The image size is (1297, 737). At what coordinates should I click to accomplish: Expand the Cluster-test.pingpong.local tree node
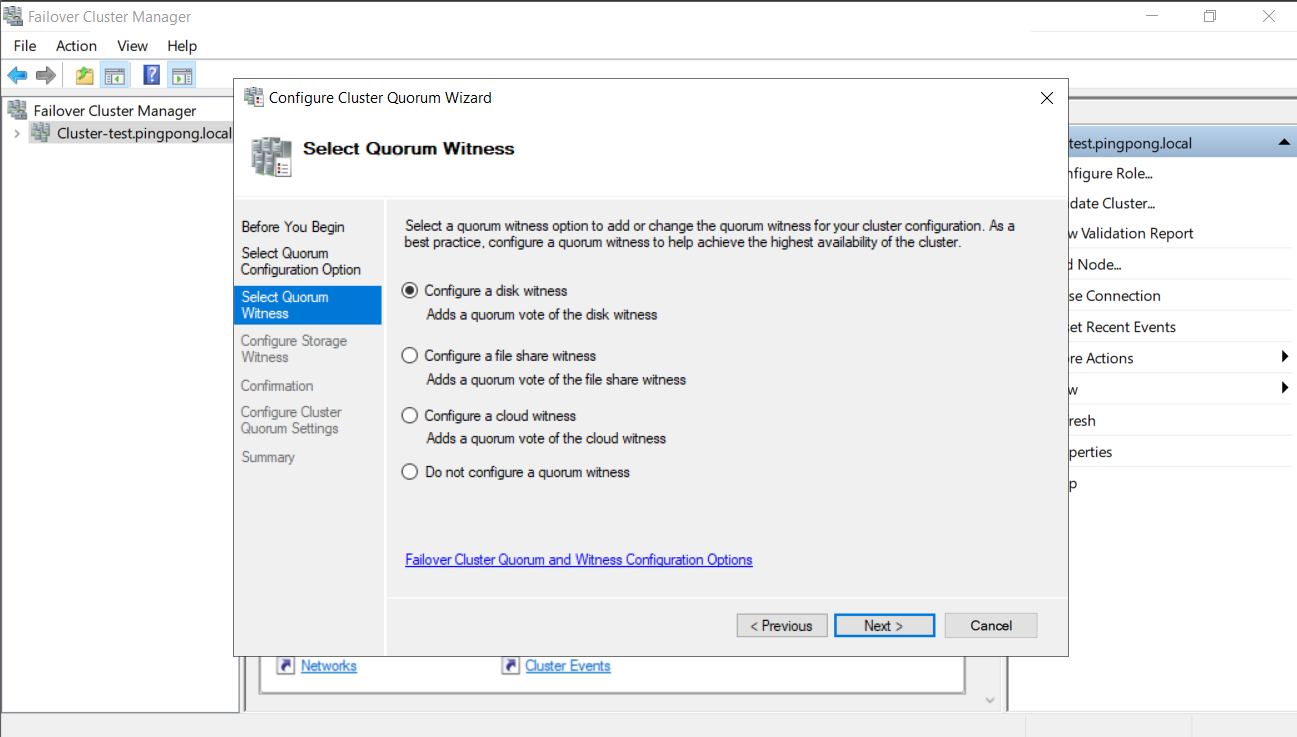point(17,133)
